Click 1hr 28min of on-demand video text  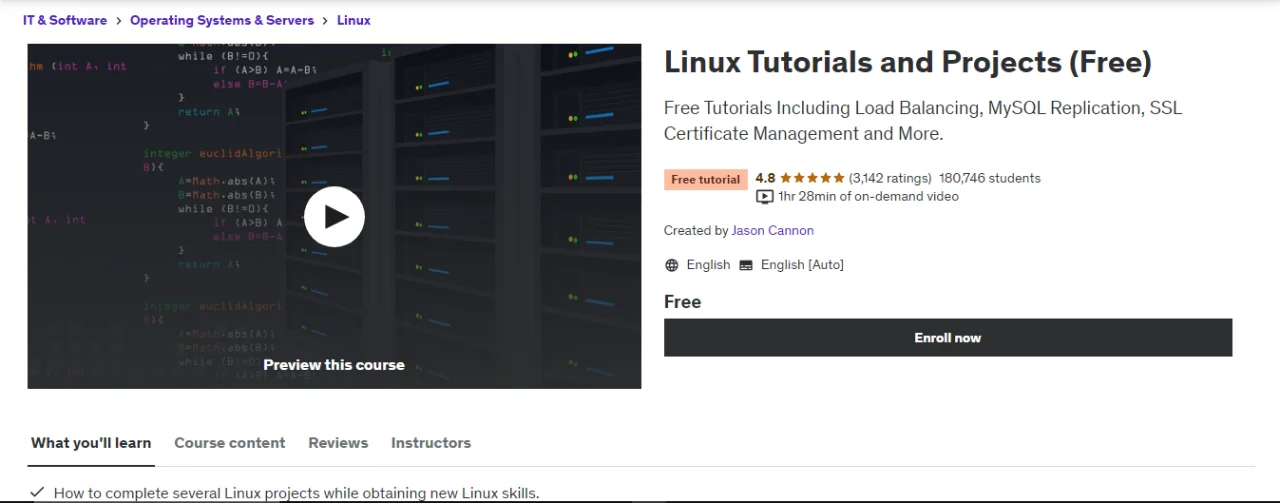tap(868, 197)
